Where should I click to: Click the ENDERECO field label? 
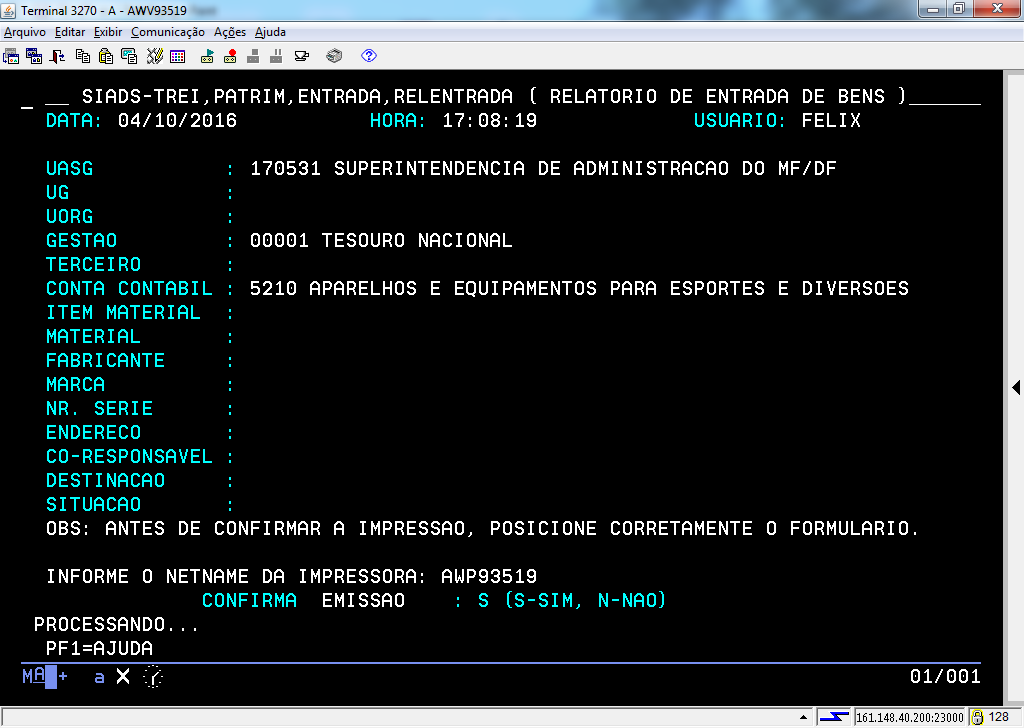click(93, 433)
